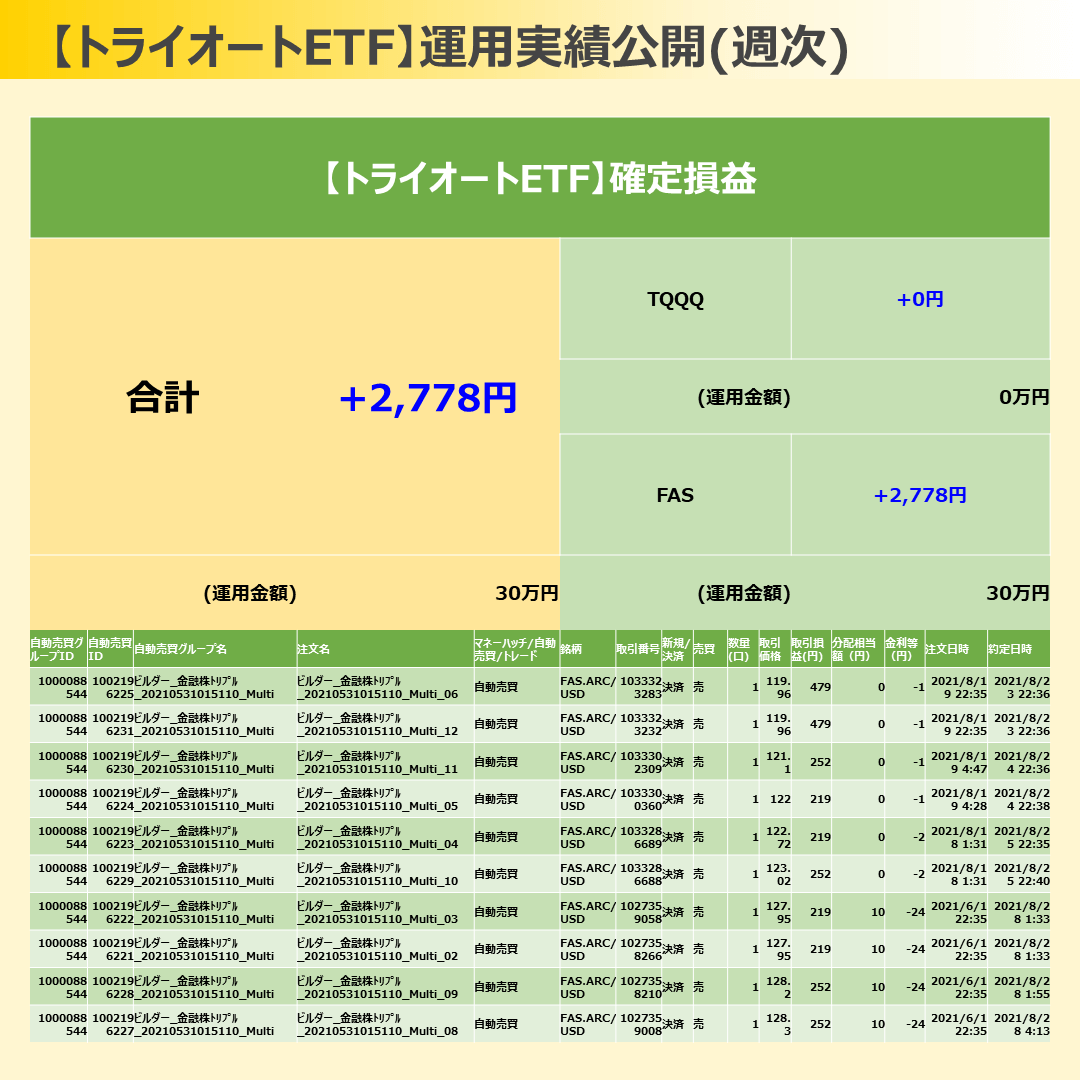
Task: Select the trade number 1033300360 cell
Action: [x=640, y=799]
